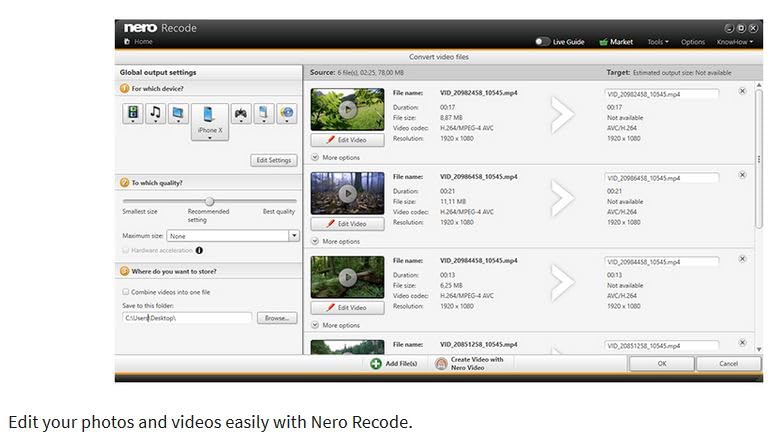Select the computer monitor device icon
Screen dimensions: 784x440
[178, 114]
